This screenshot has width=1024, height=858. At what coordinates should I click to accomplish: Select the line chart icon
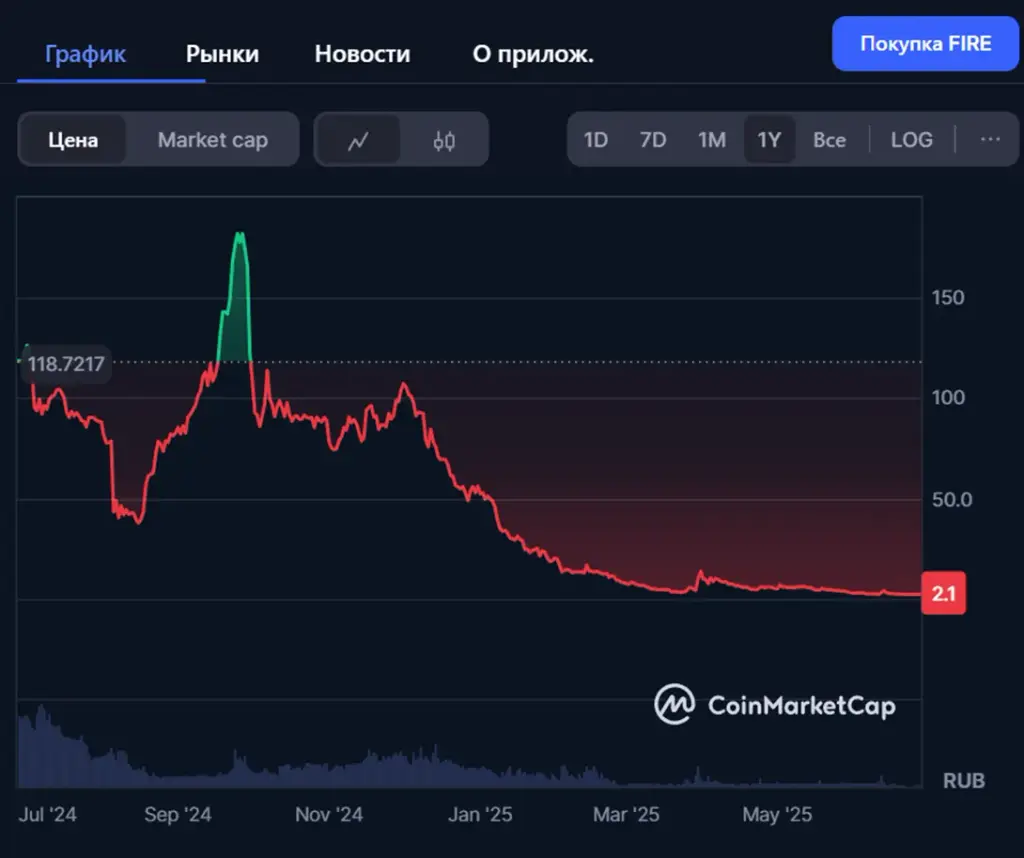(x=358, y=140)
